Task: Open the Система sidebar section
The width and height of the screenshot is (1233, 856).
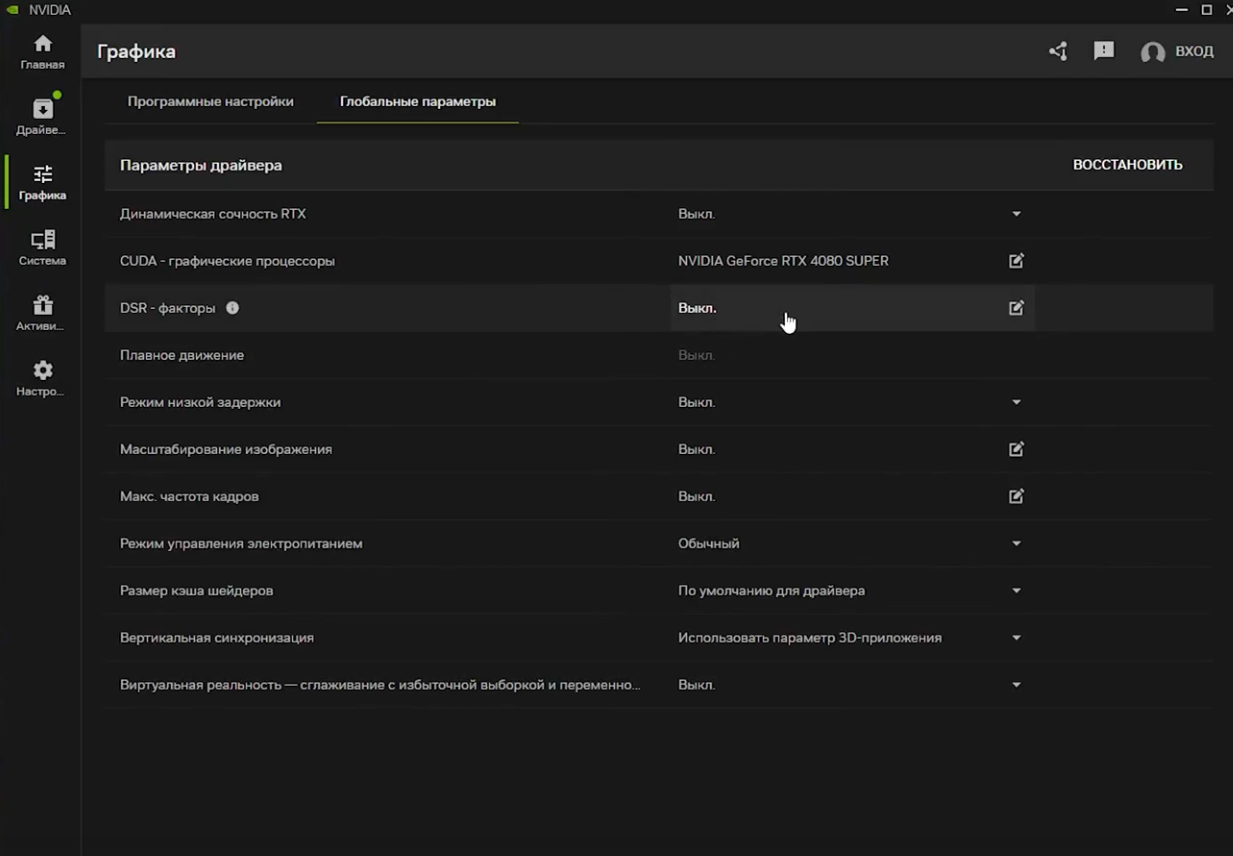Action: click(42, 248)
